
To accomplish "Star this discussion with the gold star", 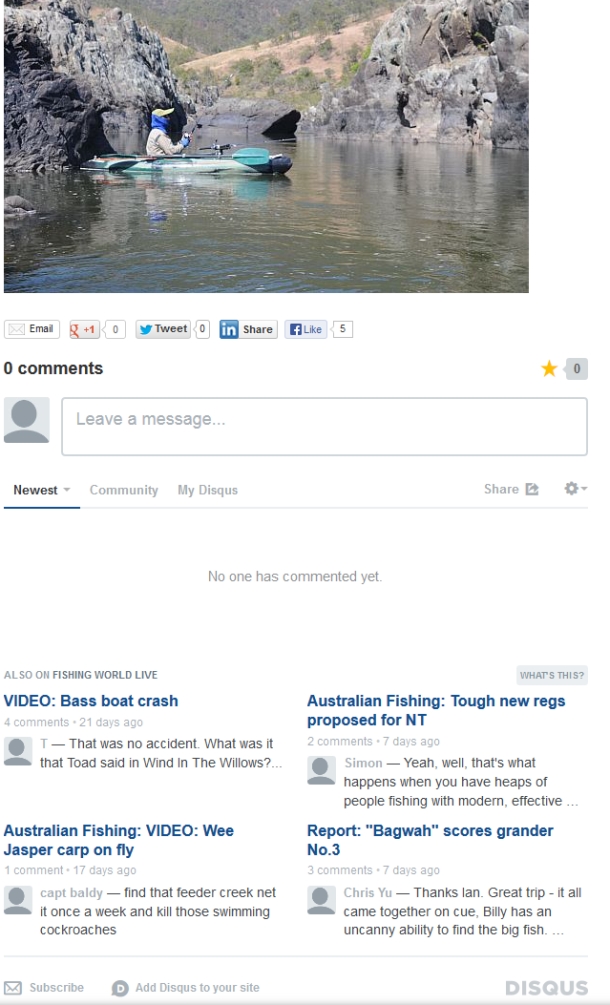I will [x=549, y=369].
